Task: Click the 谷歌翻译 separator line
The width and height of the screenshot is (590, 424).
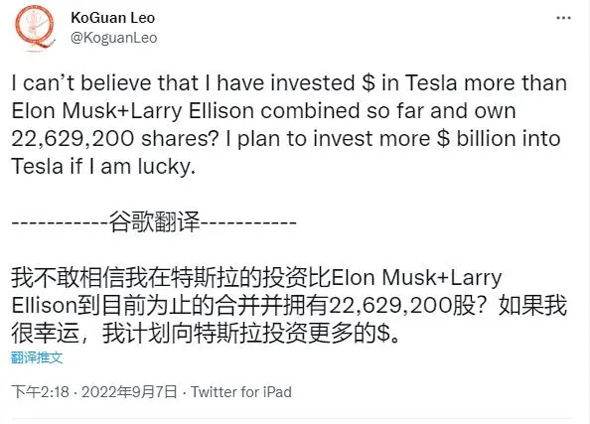Action: point(154,222)
